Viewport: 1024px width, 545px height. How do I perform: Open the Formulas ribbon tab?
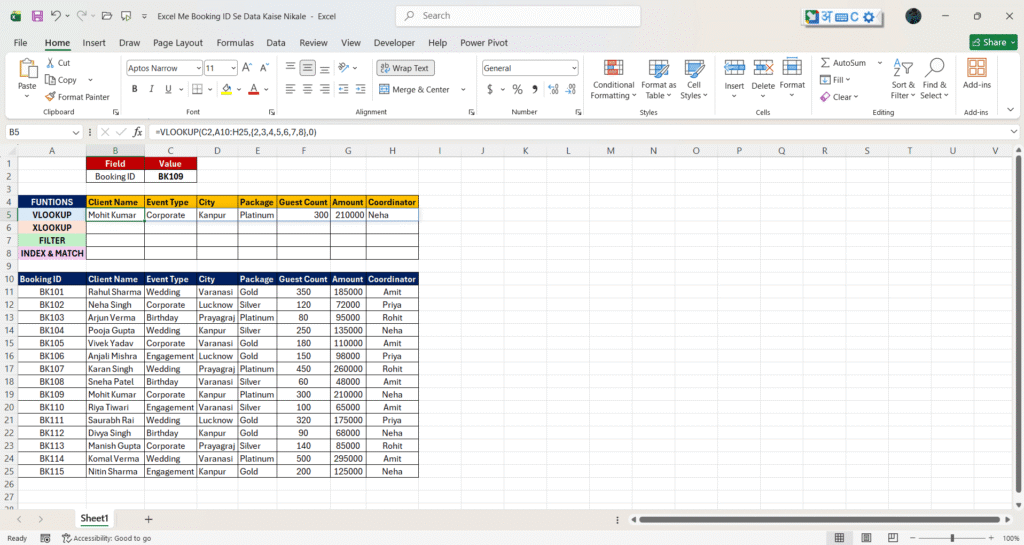coord(235,42)
